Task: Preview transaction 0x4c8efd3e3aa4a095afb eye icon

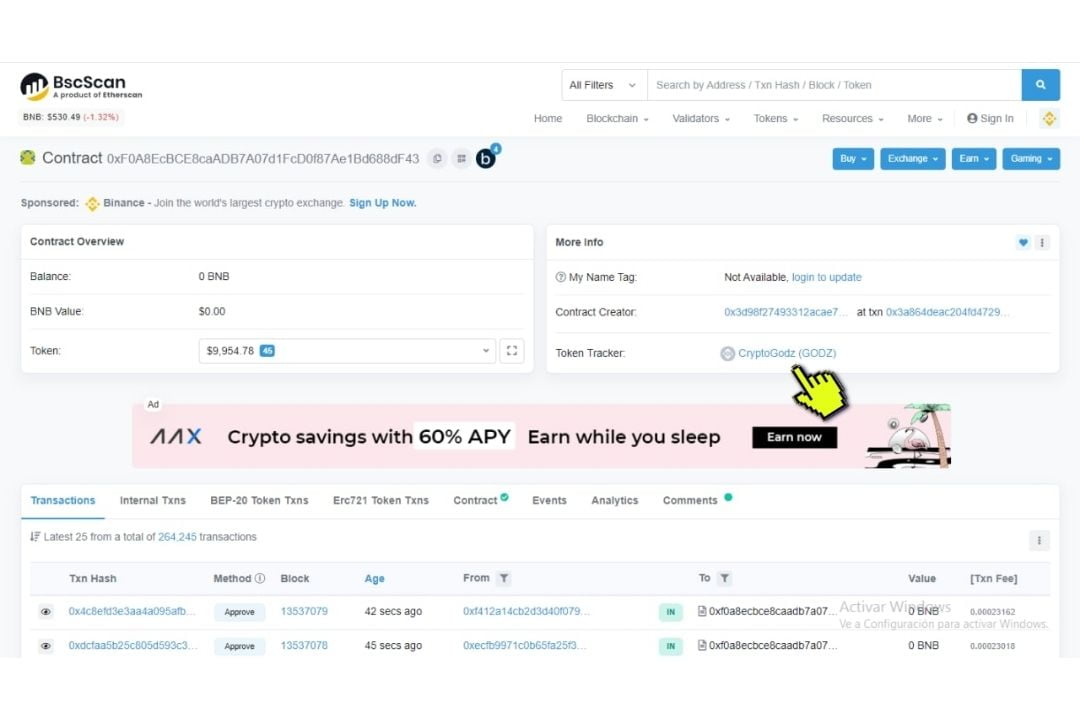Action: pos(45,612)
